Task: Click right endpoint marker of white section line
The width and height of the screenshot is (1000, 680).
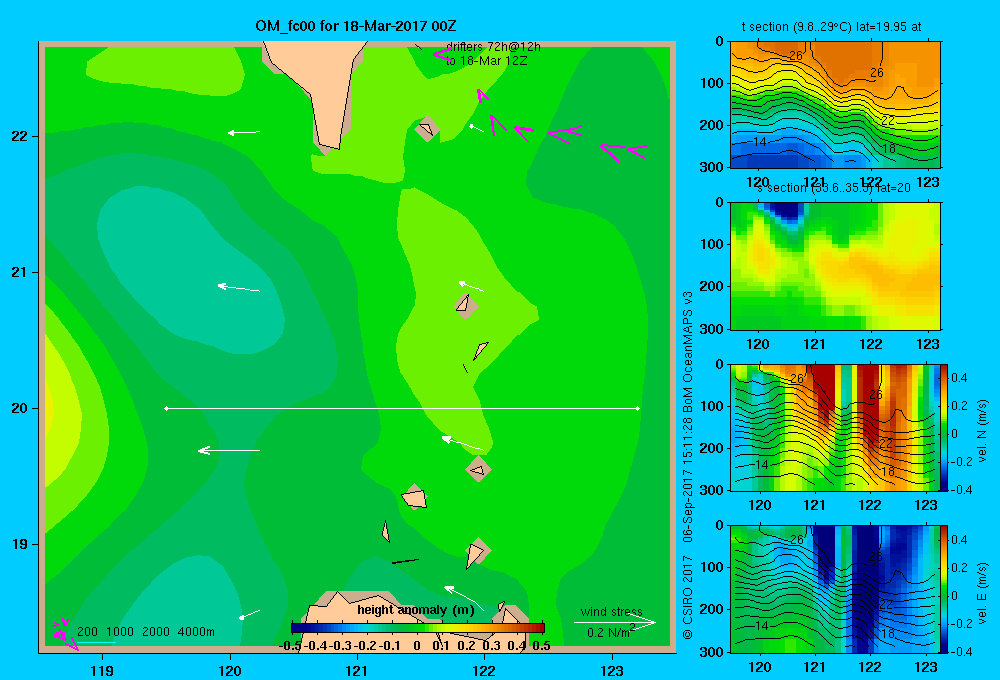Action: (638, 408)
